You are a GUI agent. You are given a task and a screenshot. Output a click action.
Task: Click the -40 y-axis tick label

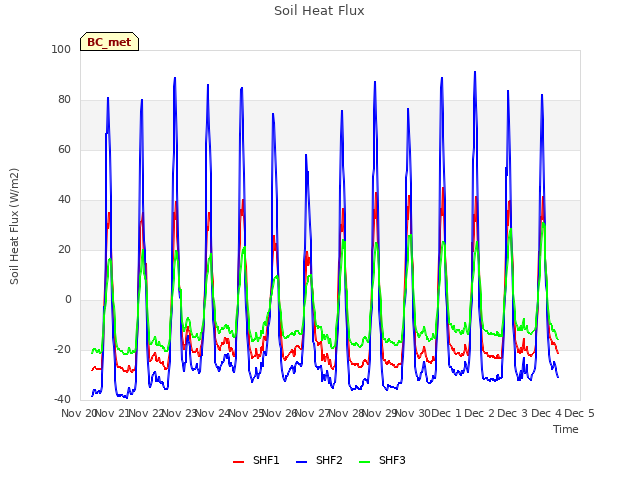tap(62, 400)
